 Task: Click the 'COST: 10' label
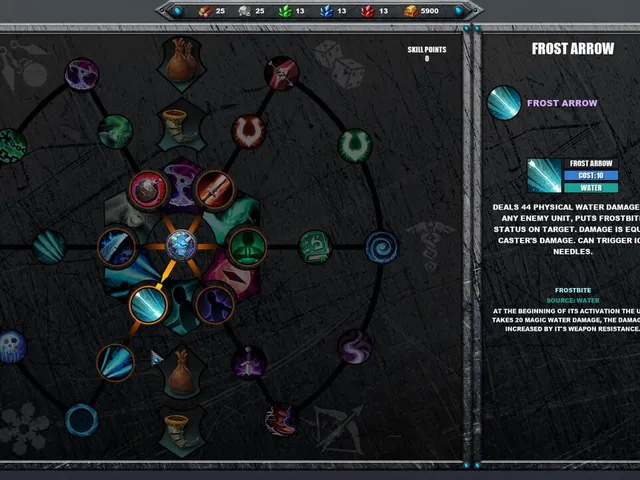pos(591,176)
